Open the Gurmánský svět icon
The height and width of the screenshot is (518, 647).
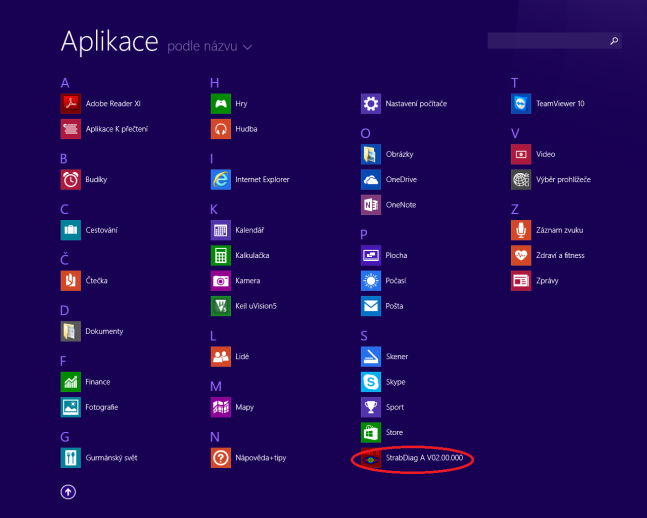71,458
